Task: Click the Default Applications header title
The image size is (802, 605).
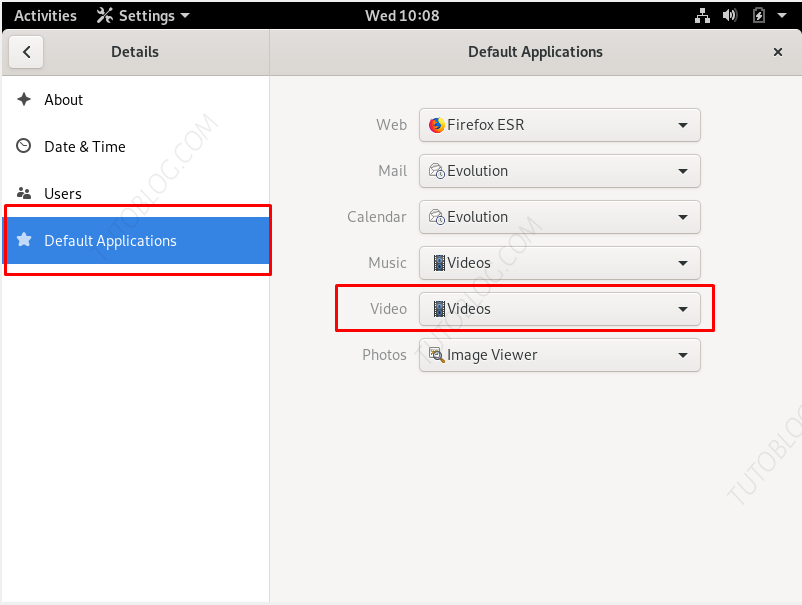Action: click(536, 52)
